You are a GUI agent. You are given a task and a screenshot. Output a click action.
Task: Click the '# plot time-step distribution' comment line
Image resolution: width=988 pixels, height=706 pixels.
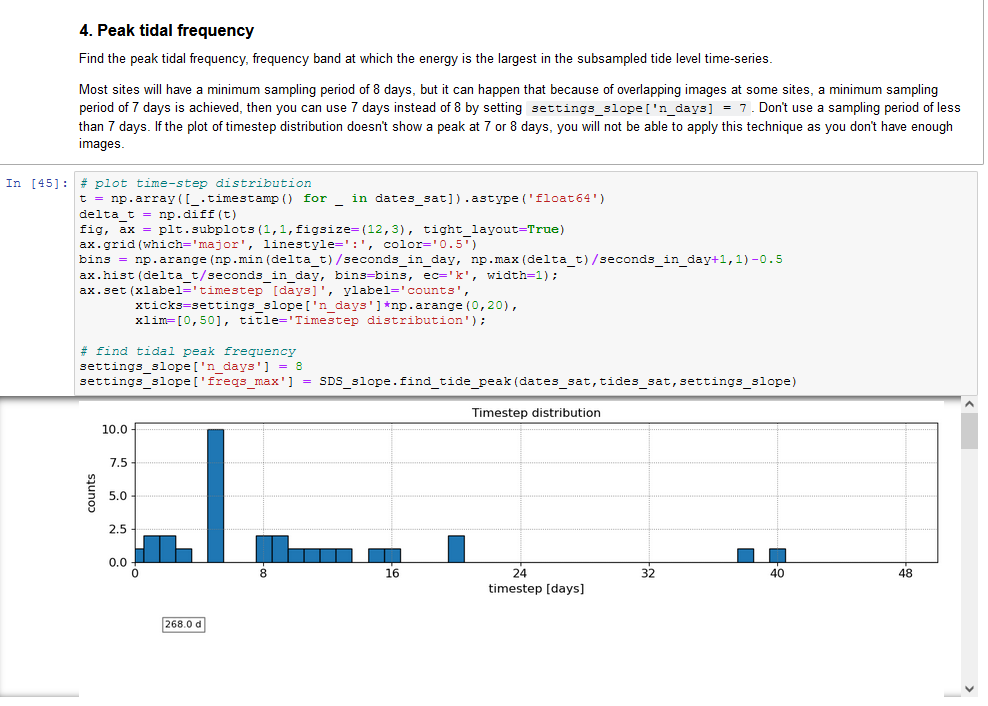[195, 183]
